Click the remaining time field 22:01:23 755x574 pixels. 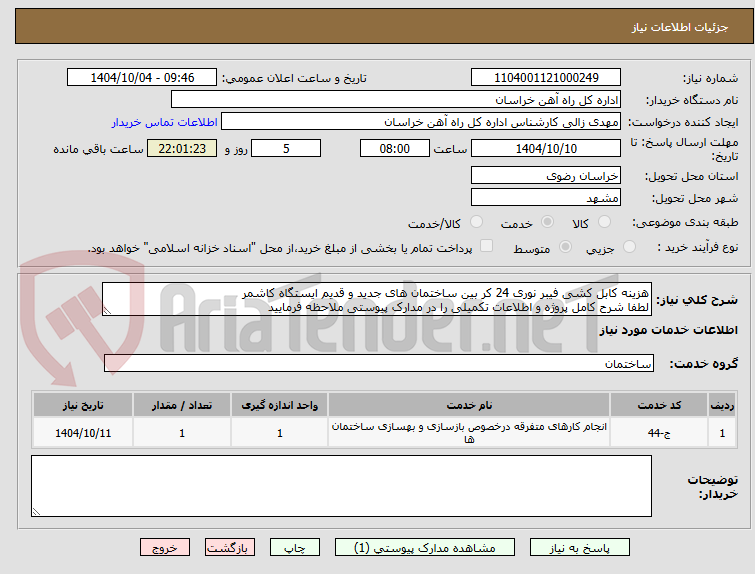pyautogui.click(x=182, y=148)
